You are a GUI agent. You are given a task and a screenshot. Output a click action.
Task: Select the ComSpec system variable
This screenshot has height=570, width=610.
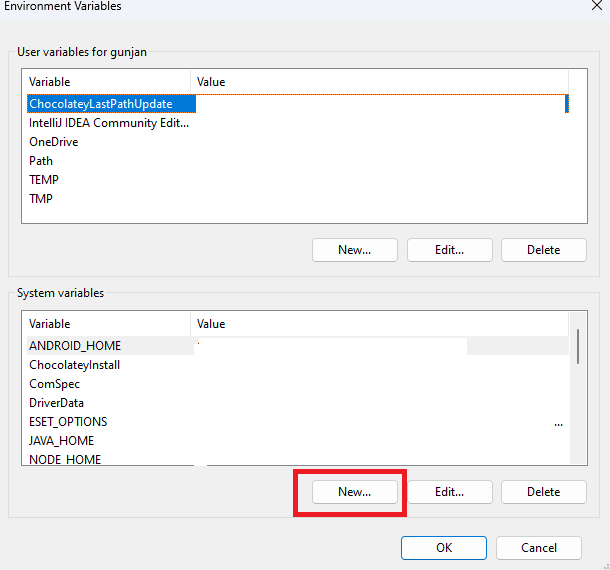[x=298, y=384]
